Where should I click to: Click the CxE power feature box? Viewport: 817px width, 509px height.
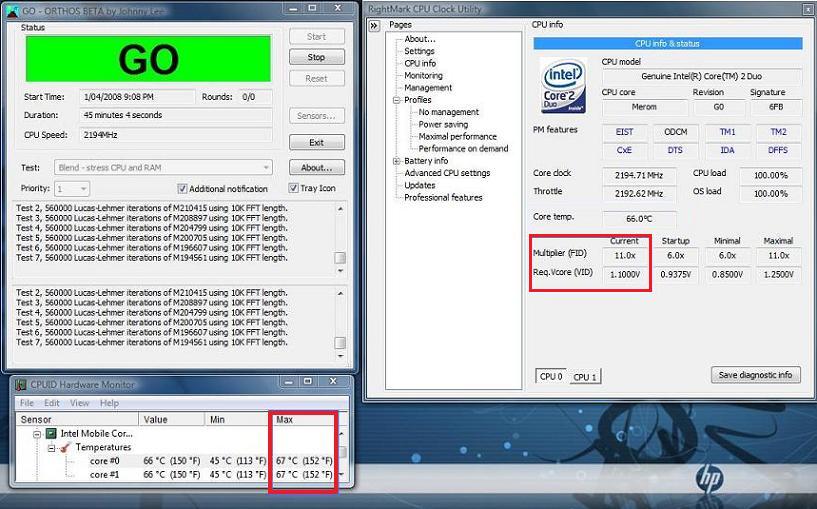pos(624,151)
